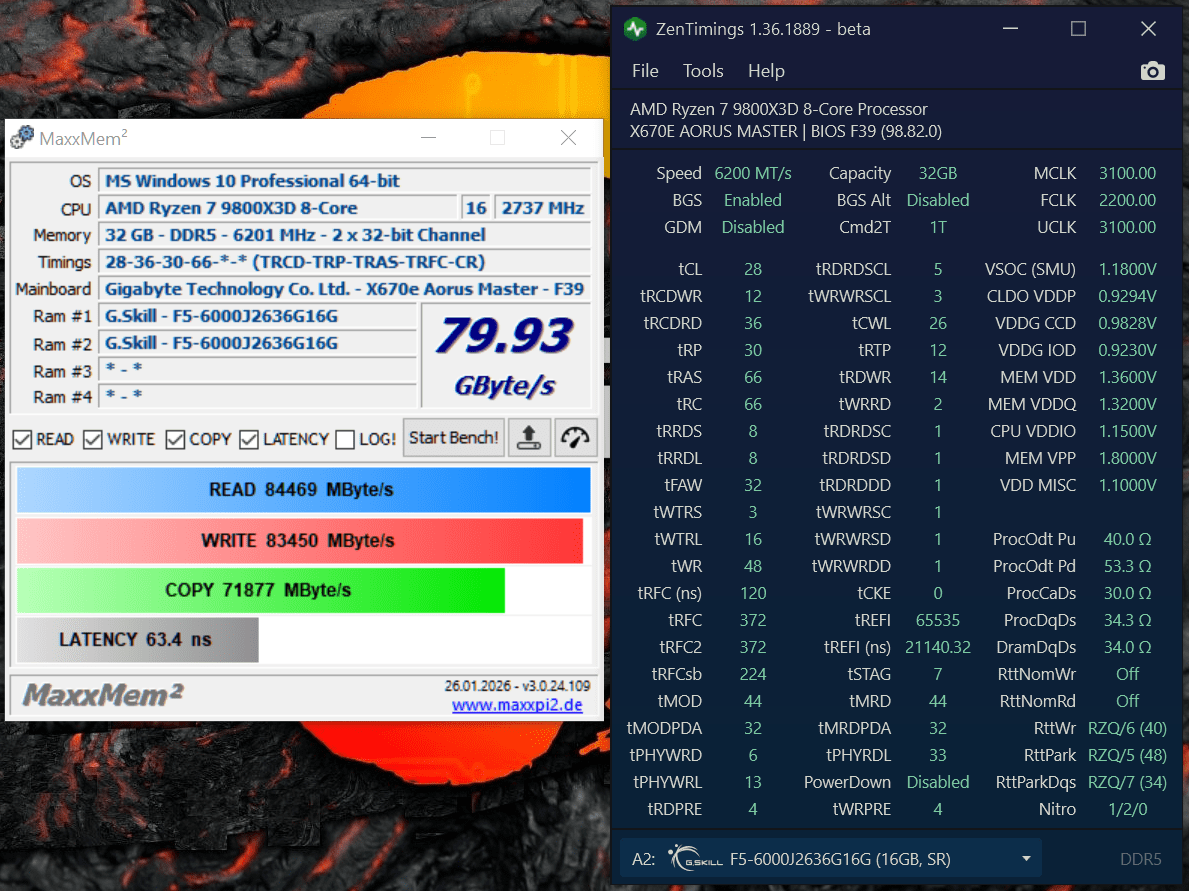Viewport: 1189px width, 891px height.
Task: Click the COPY 71877 MByte/s bar
Action: pos(260,590)
